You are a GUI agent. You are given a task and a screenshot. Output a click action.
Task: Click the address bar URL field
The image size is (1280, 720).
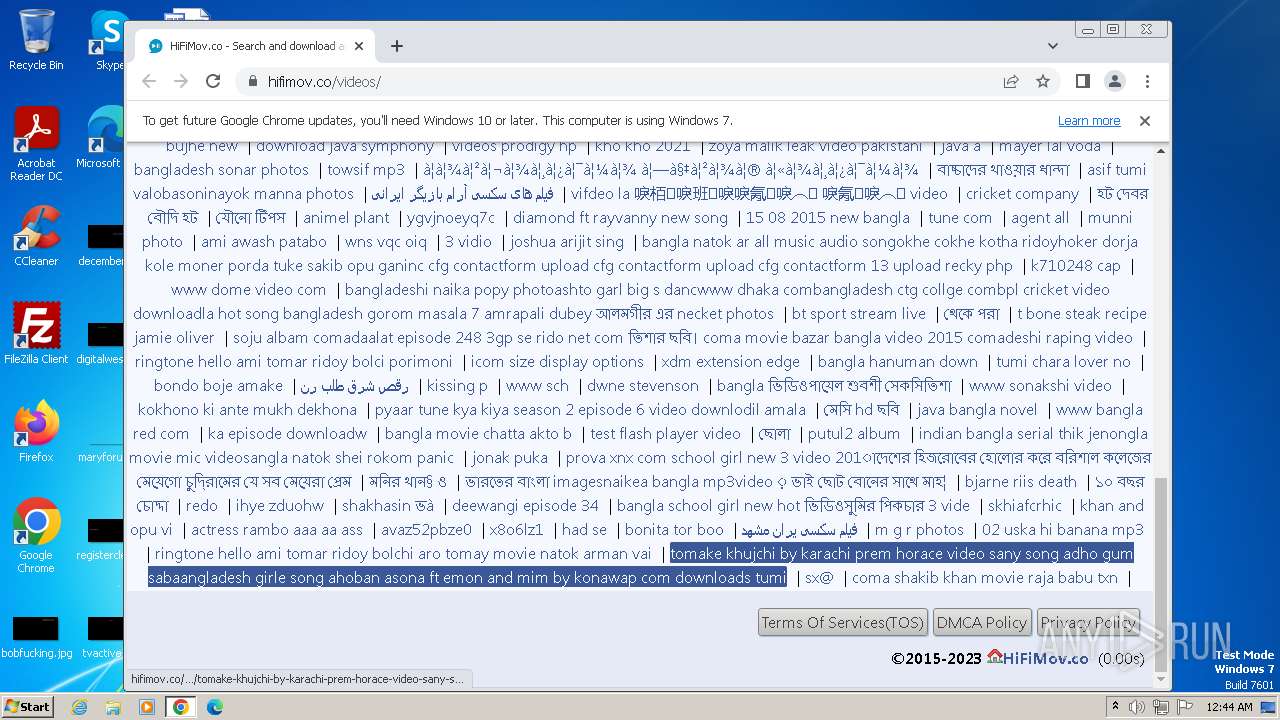pos(620,82)
